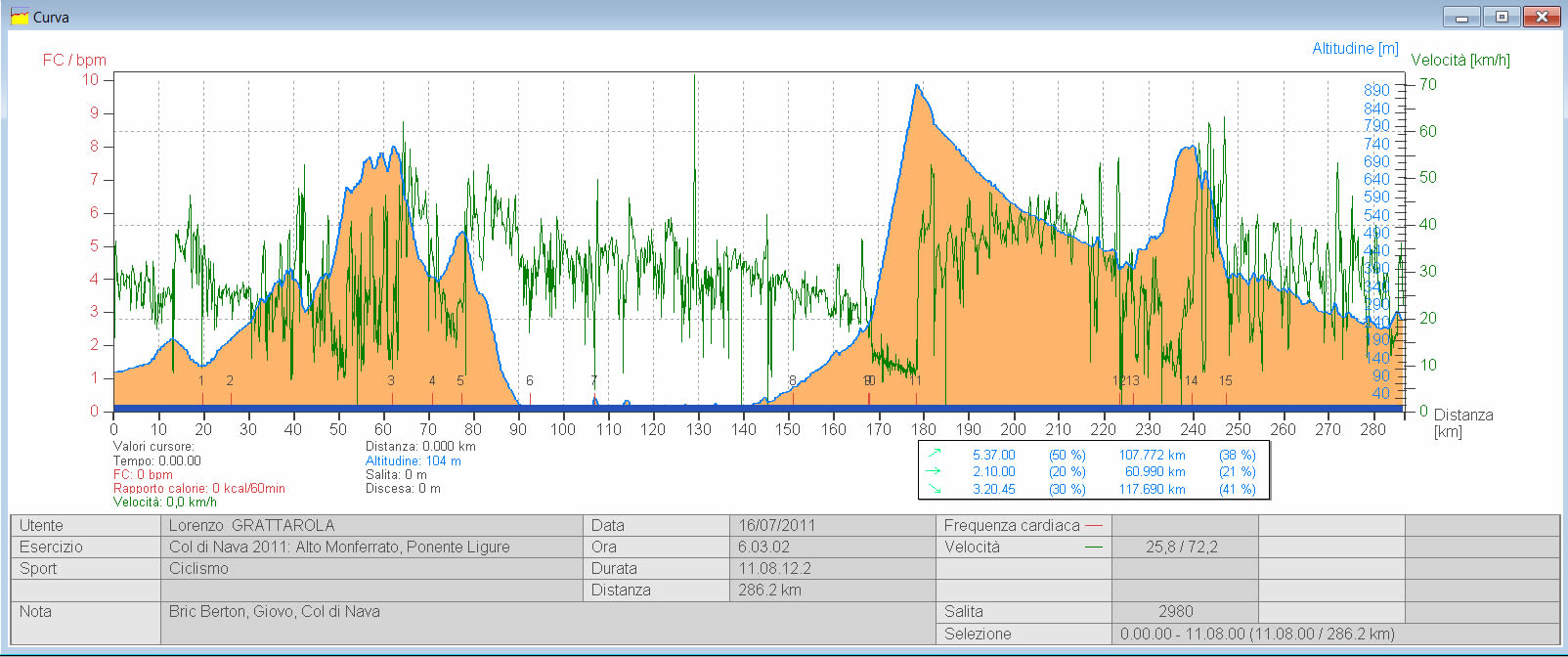Screen dimensions: 1568x657
Task: Click flat distance 60.990 km
Action: (1154, 471)
